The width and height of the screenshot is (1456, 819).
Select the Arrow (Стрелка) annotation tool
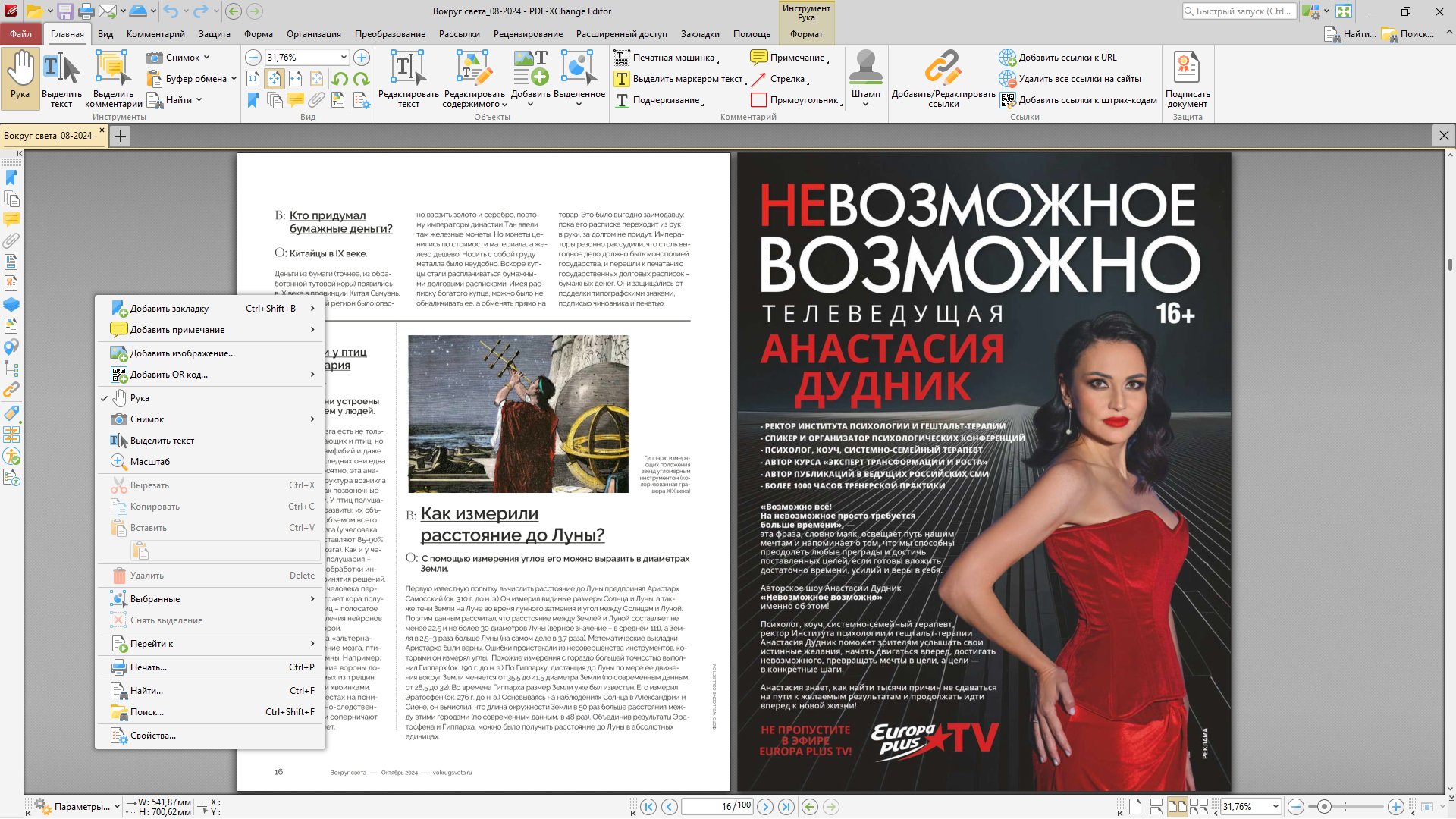(779, 79)
